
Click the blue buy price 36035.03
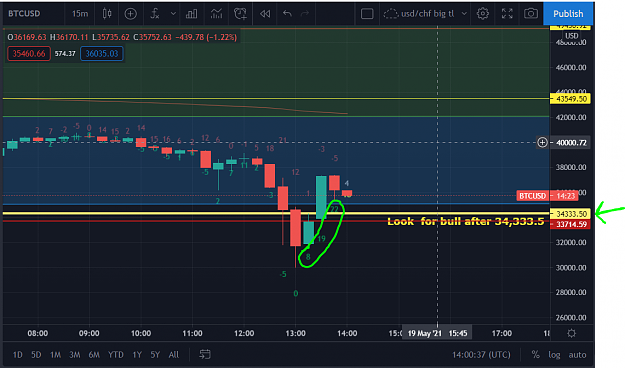[x=102, y=53]
